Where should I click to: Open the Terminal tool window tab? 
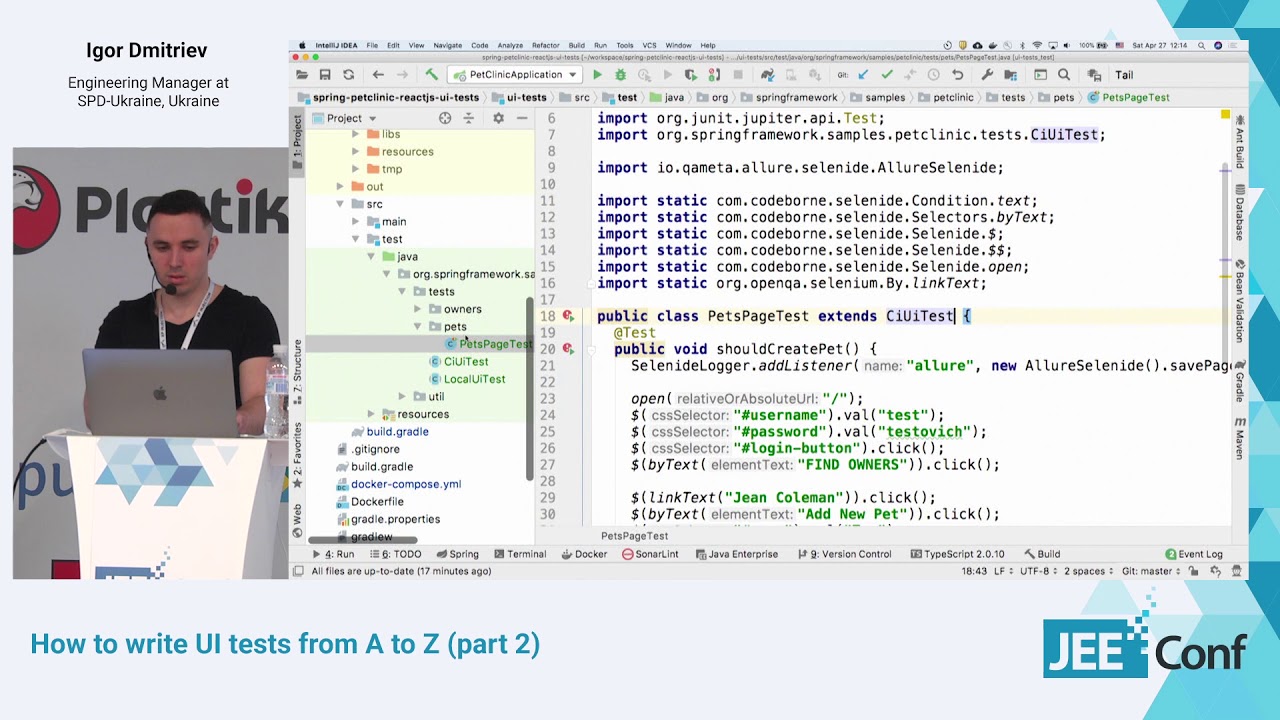point(519,554)
